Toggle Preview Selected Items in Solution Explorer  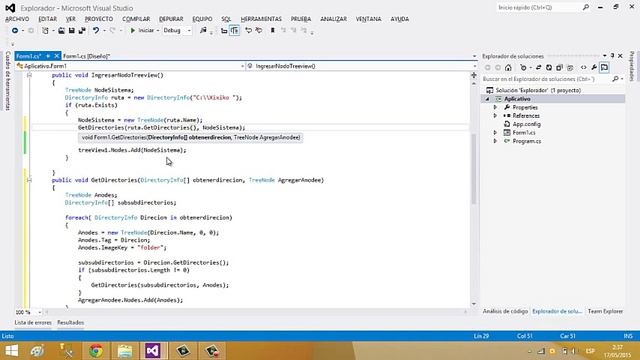coord(604,68)
